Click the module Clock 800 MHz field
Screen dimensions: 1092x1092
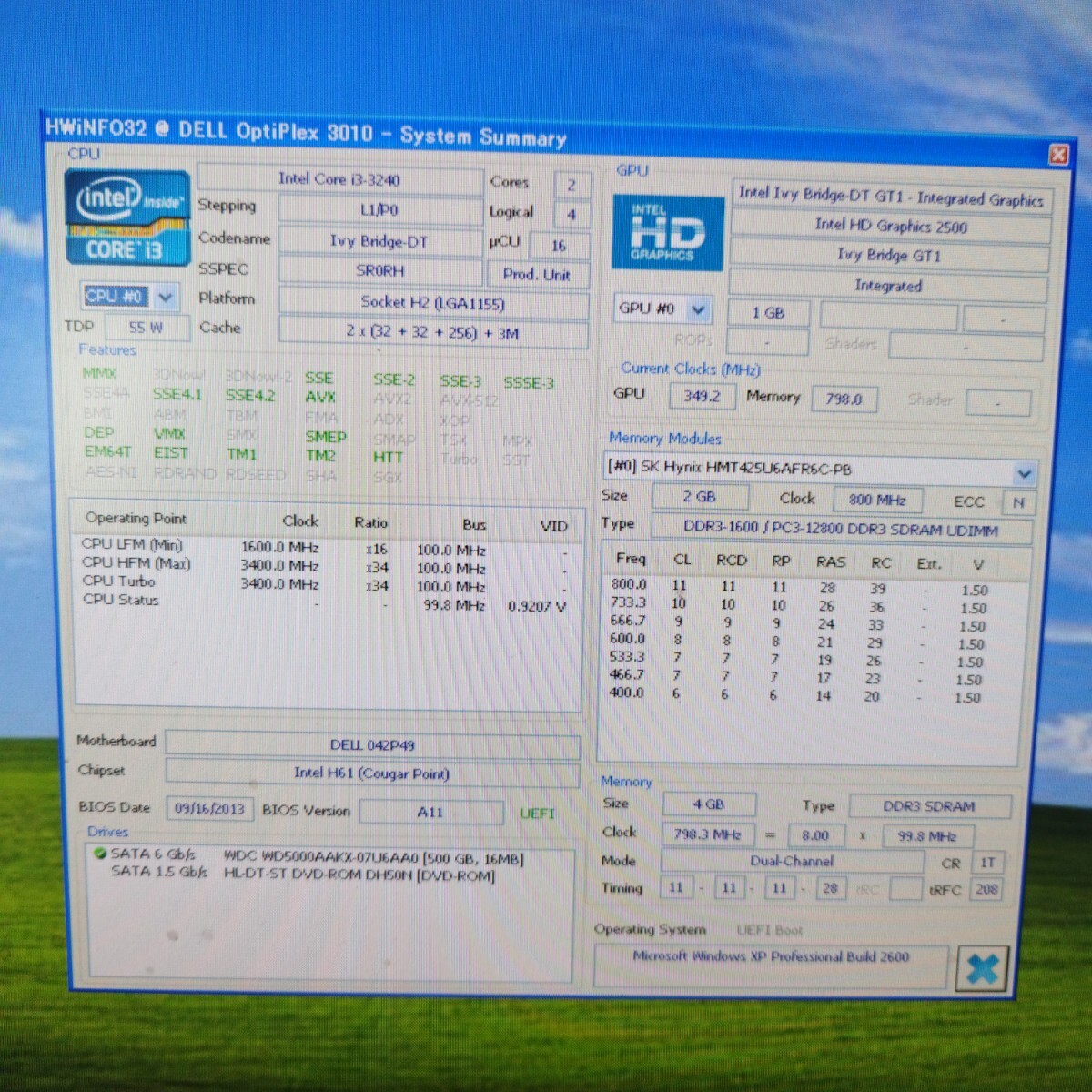point(877,500)
